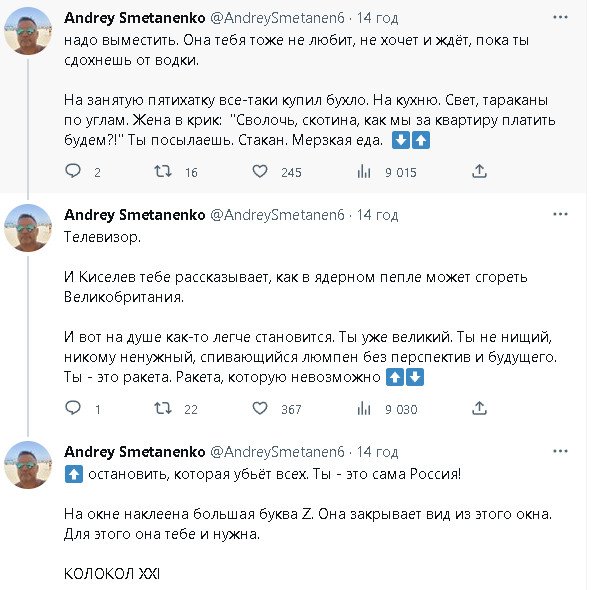
Task: Open Andrey Smetanenko profile from first tweet name
Action: click(x=132, y=19)
